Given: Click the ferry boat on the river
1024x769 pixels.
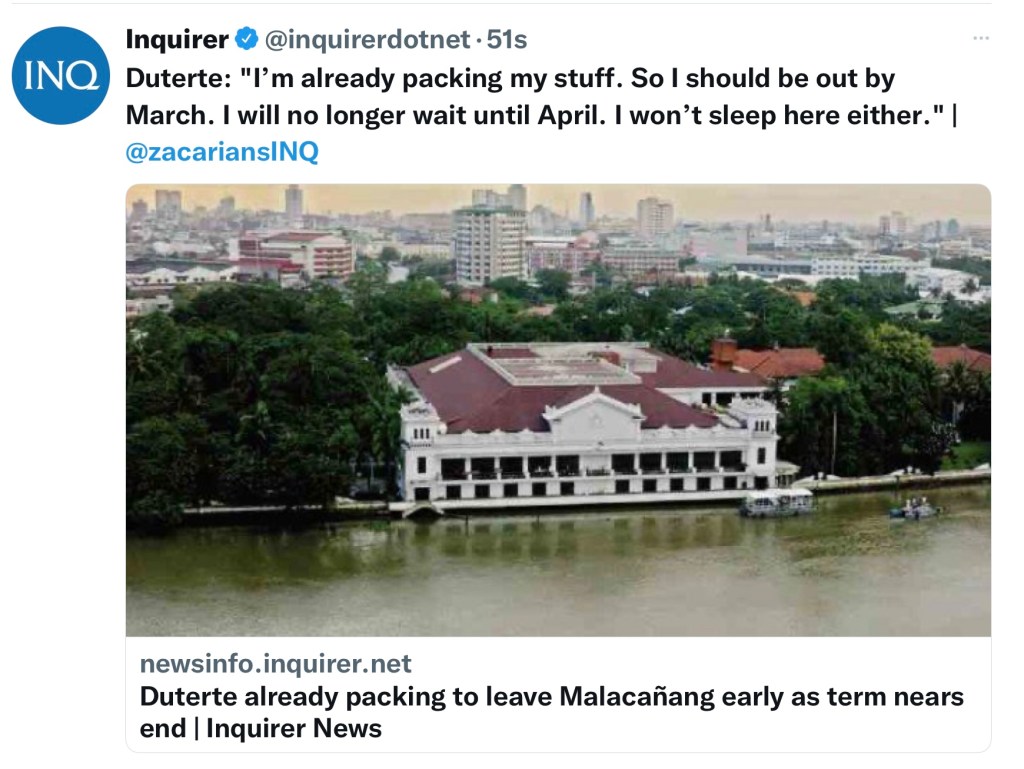Looking at the screenshot, I should [777, 503].
